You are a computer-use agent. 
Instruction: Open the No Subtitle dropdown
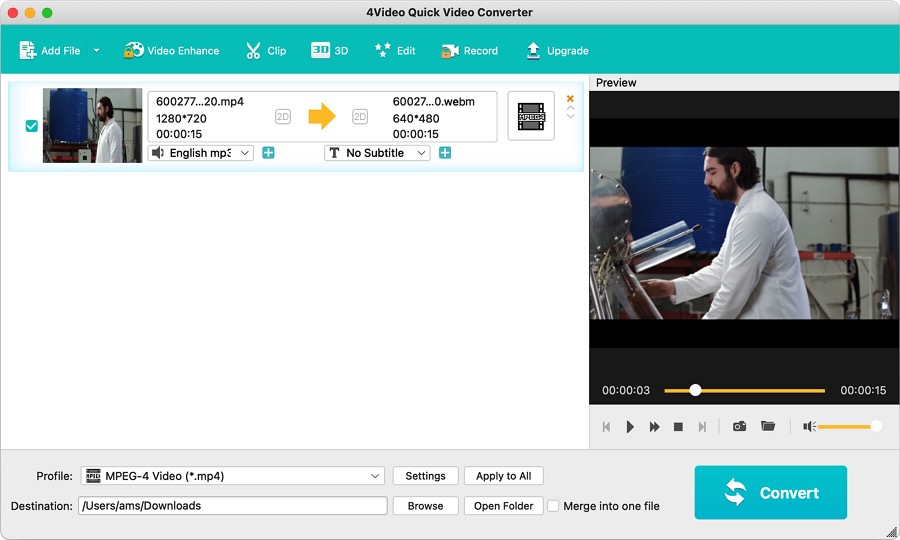(x=421, y=153)
